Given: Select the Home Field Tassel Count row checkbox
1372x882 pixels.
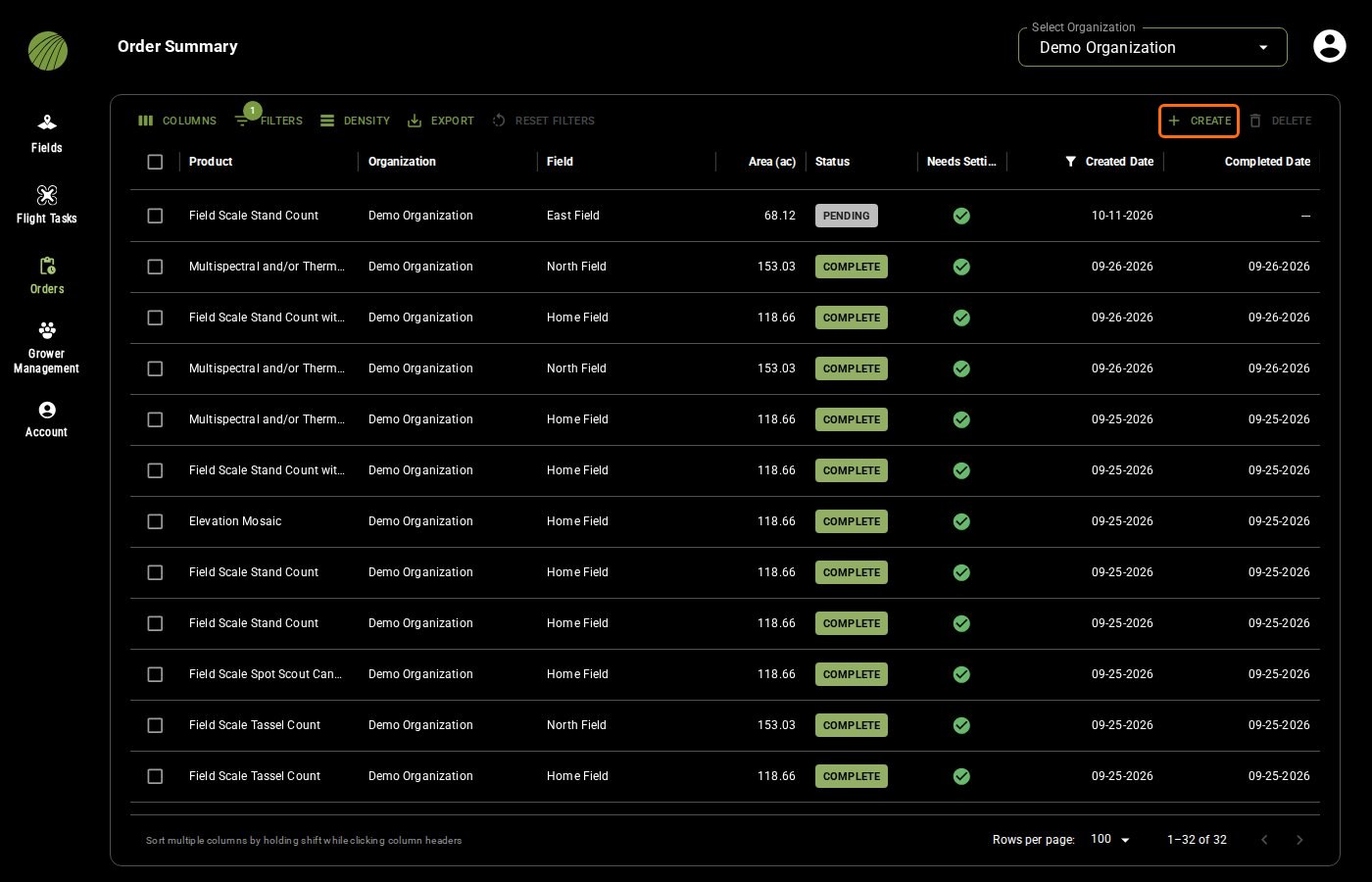Looking at the screenshot, I should 155,776.
